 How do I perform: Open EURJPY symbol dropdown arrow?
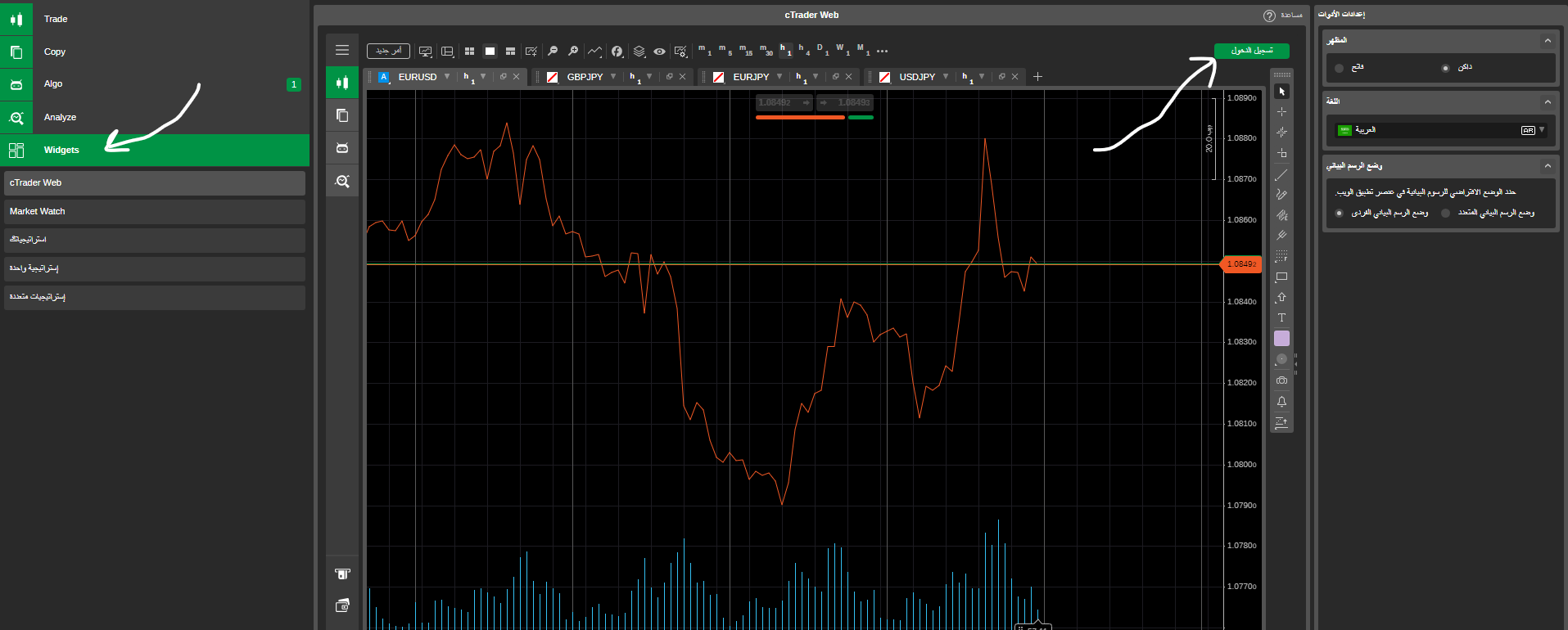(779, 76)
